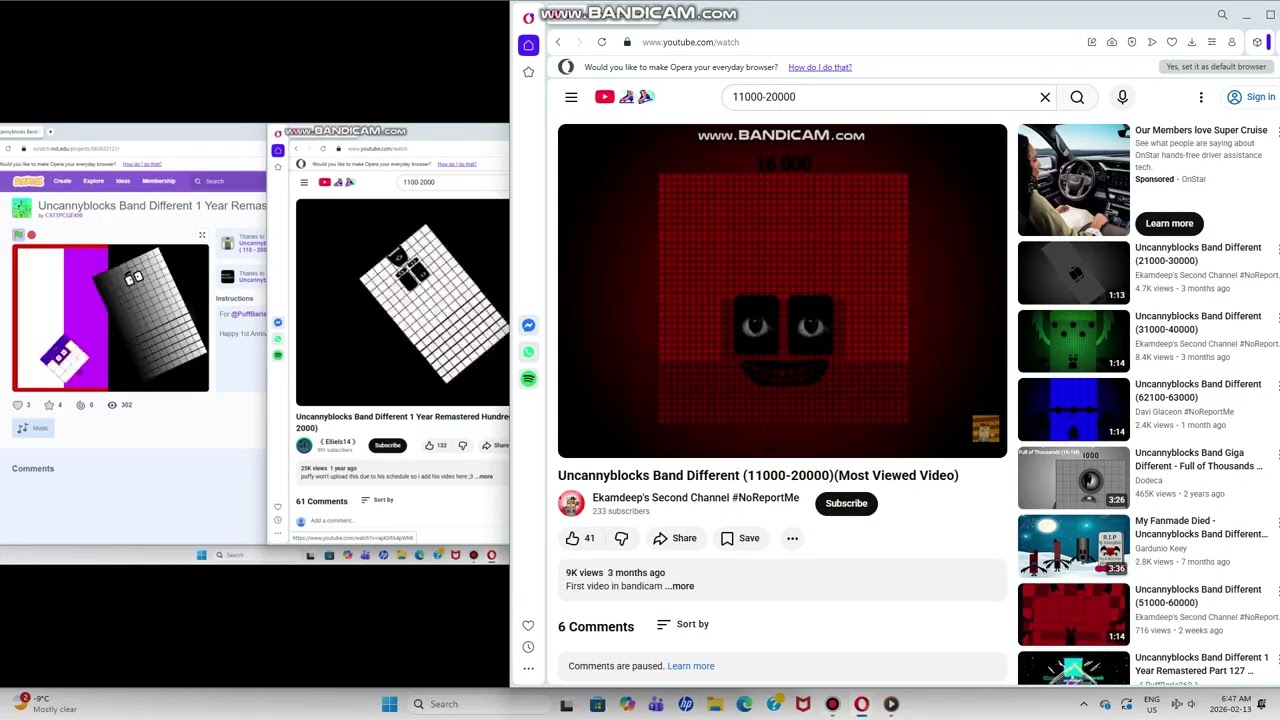Open video thumbnail for (21000-30000)
This screenshot has width=1280, height=720.
point(1073,273)
